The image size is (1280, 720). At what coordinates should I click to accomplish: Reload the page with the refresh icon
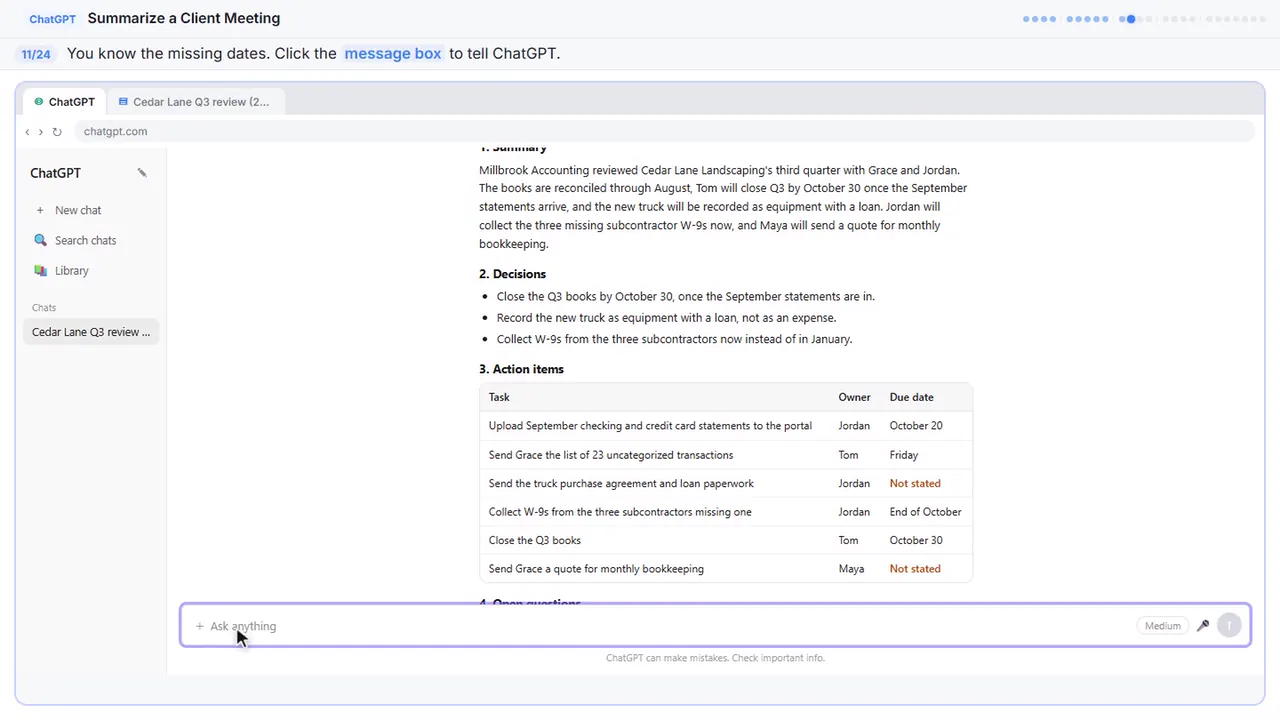[57, 132]
